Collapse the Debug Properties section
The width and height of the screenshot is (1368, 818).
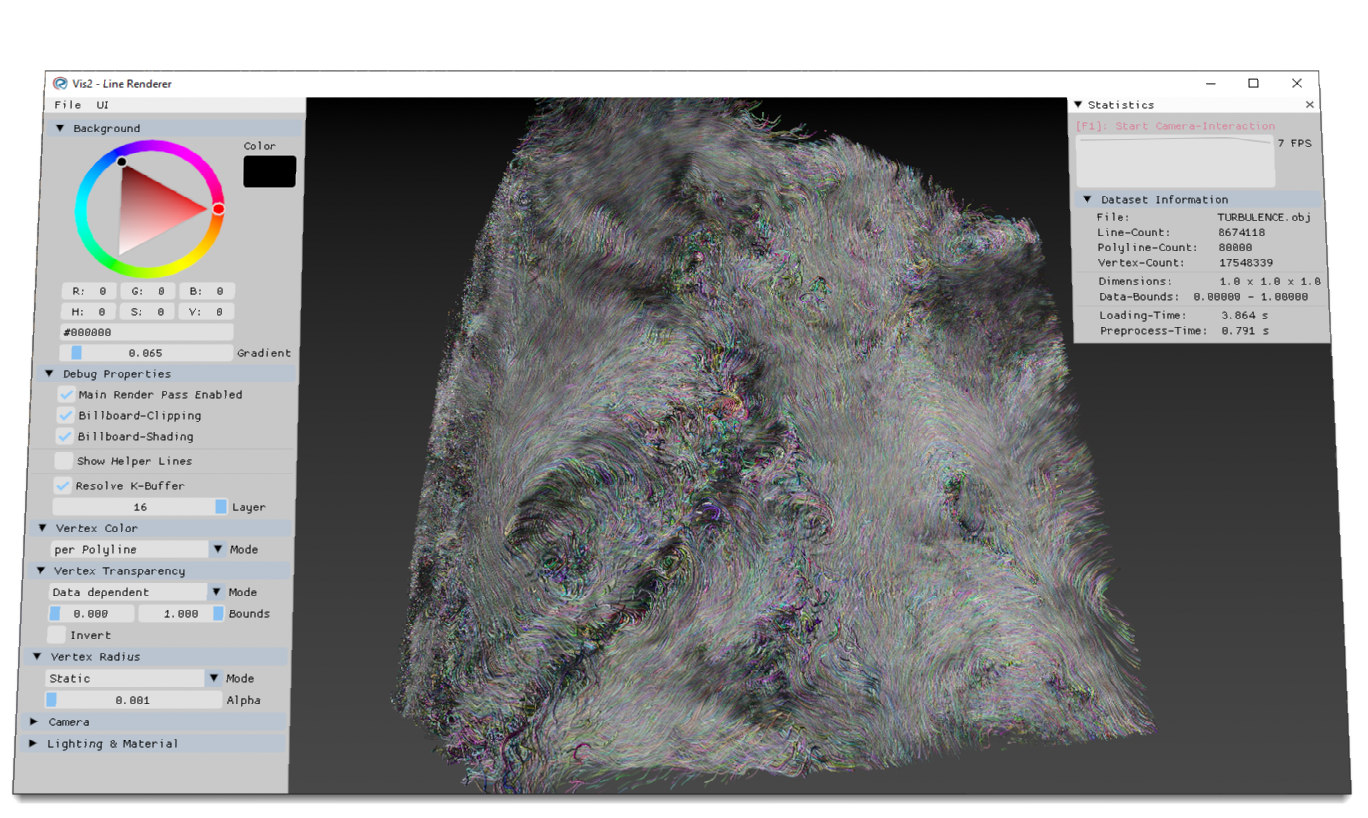point(49,374)
